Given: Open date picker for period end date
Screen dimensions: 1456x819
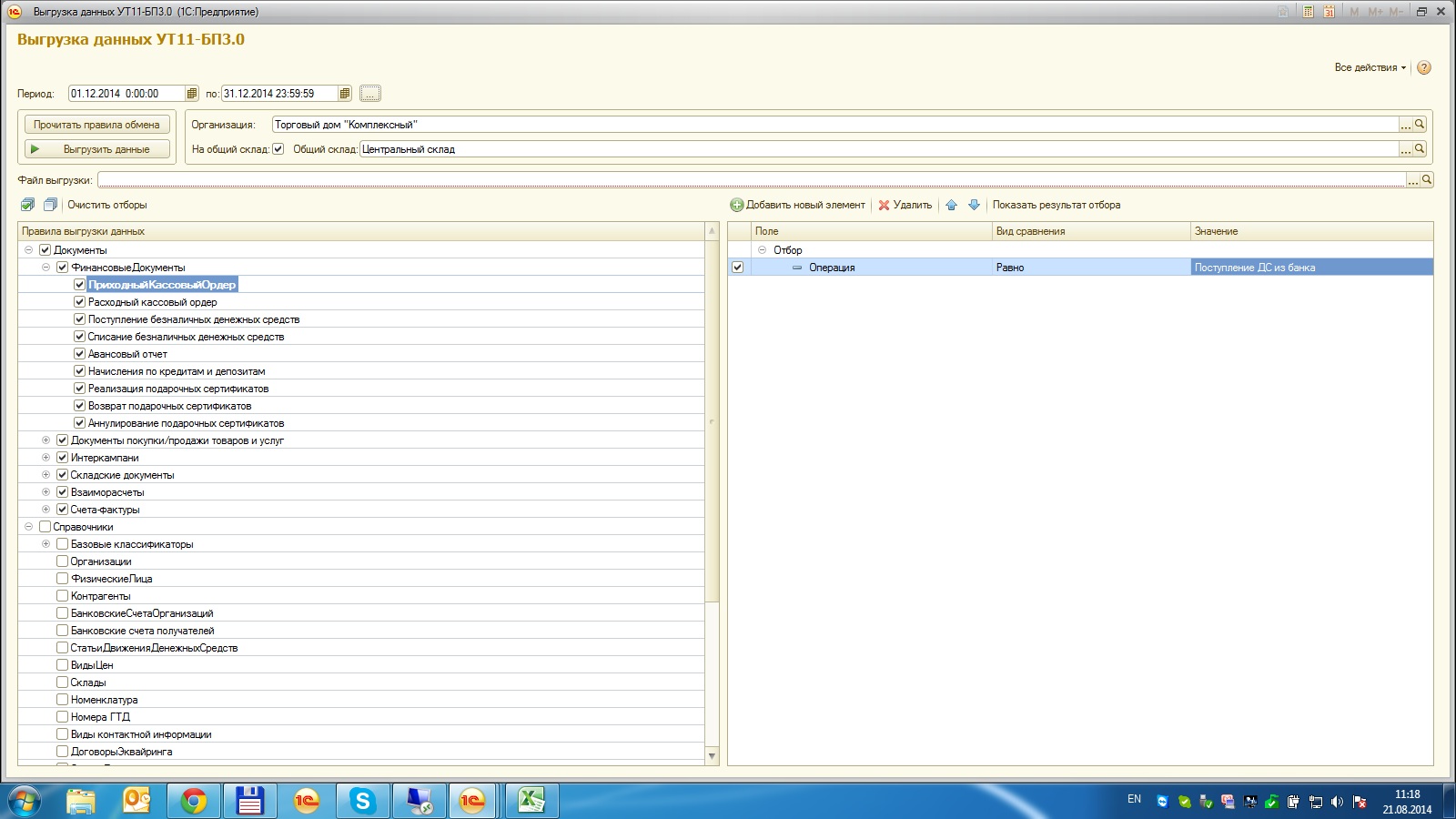Looking at the screenshot, I should pyautogui.click(x=345, y=94).
